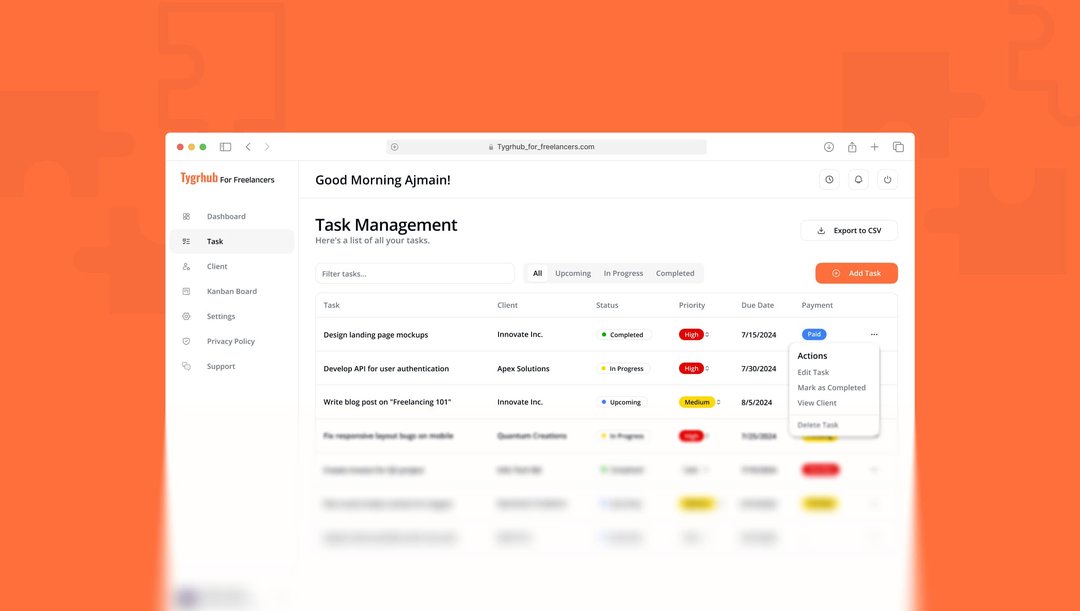Select the All filter tab
Image resolution: width=1080 pixels, height=611 pixels.
[x=537, y=273]
